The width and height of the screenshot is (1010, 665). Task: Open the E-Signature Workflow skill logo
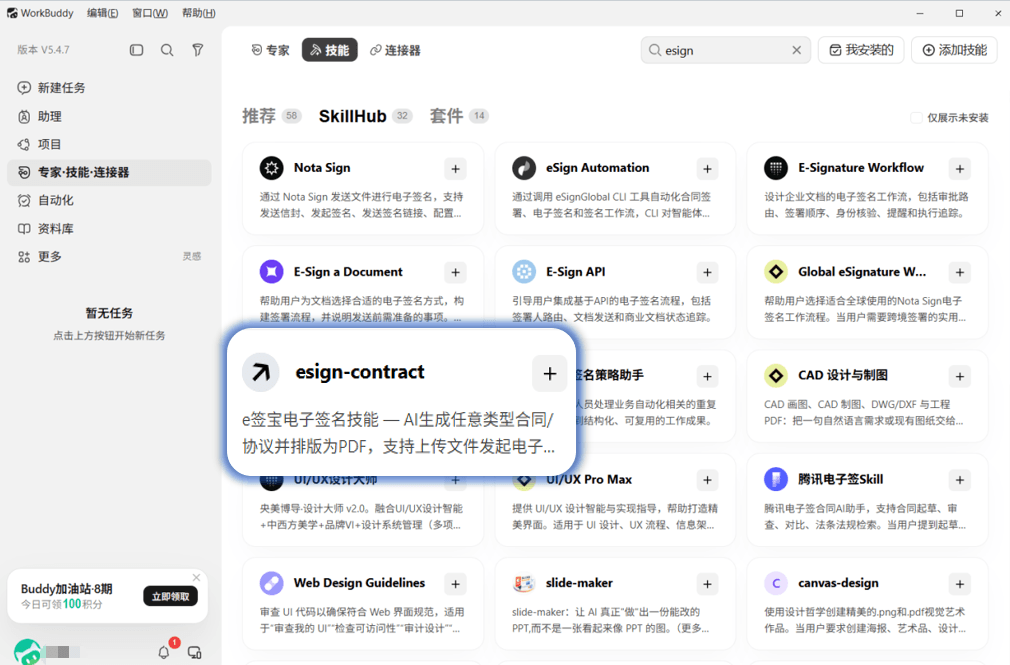(x=776, y=168)
